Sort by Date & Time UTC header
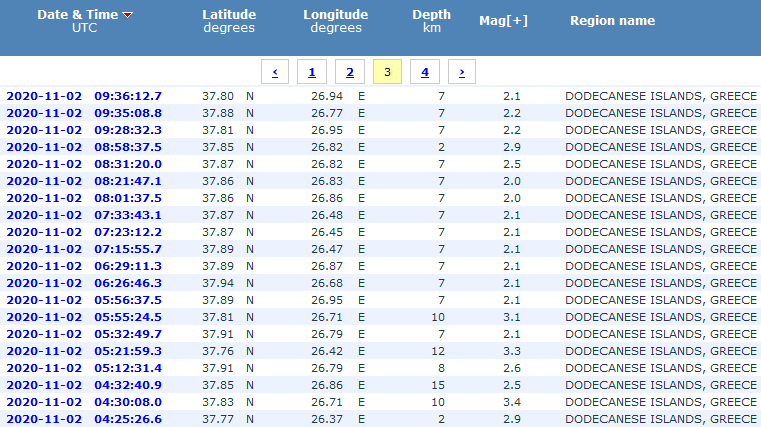The height and width of the screenshot is (427, 761). click(x=84, y=21)
